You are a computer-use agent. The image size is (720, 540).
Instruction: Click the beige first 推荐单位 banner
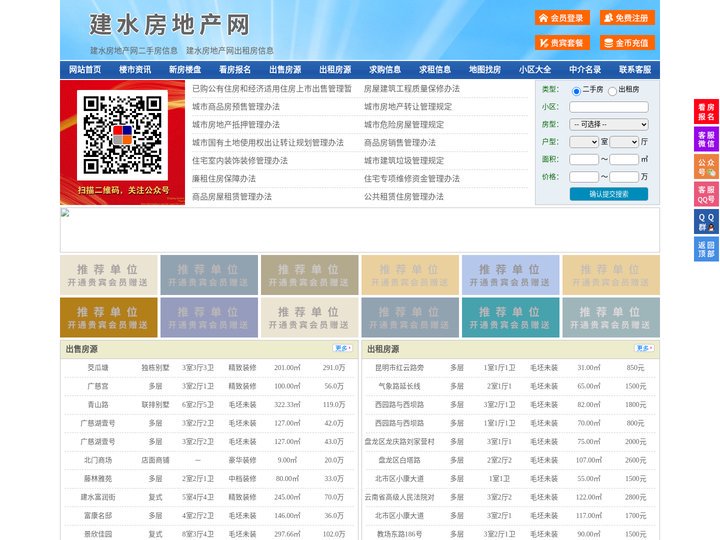[109, 275]
